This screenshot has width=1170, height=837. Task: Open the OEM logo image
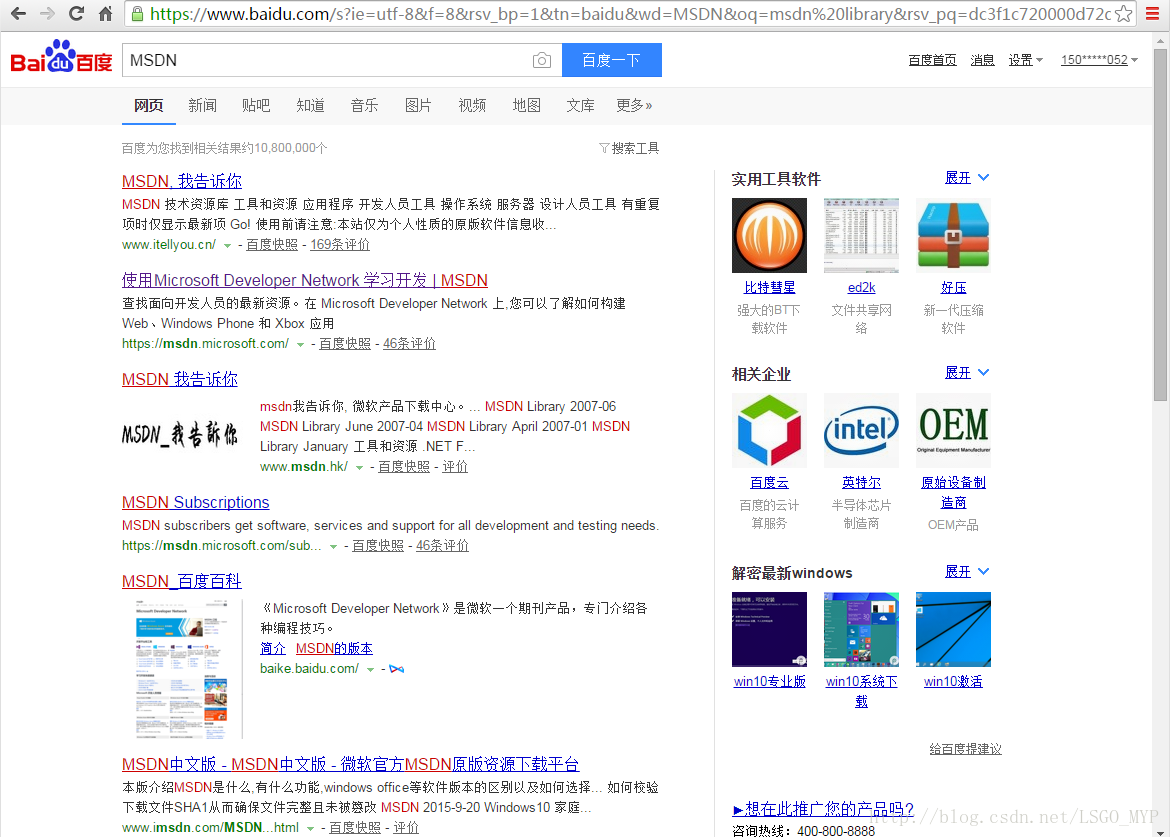click(x=953, y=430)
